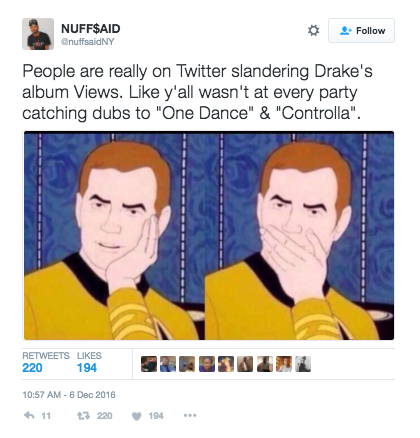The image size is (420, 438).
Task: Reply to the tweet with arrow icon
Action: 29,415
